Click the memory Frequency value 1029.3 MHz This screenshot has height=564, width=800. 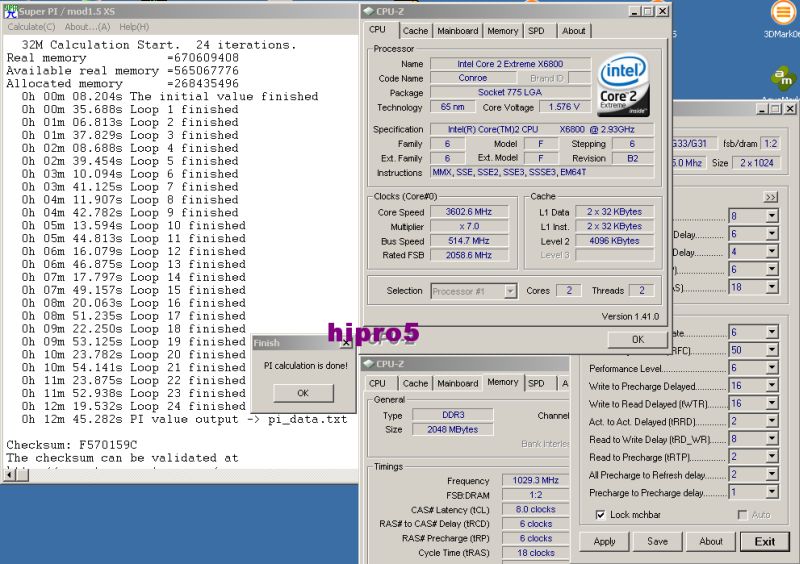click(x=536, y=480)
